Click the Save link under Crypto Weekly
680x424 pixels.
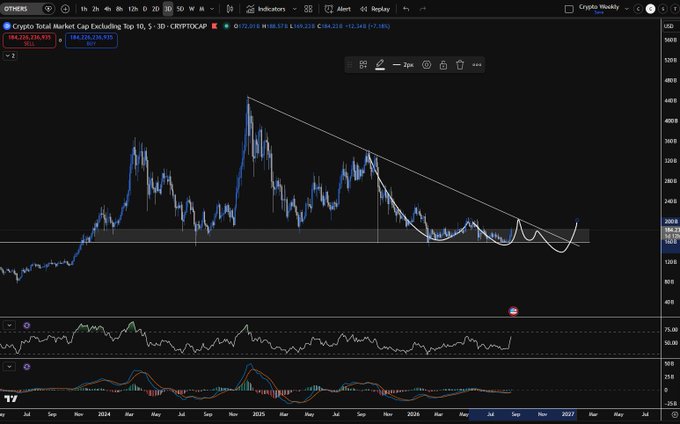599,13
